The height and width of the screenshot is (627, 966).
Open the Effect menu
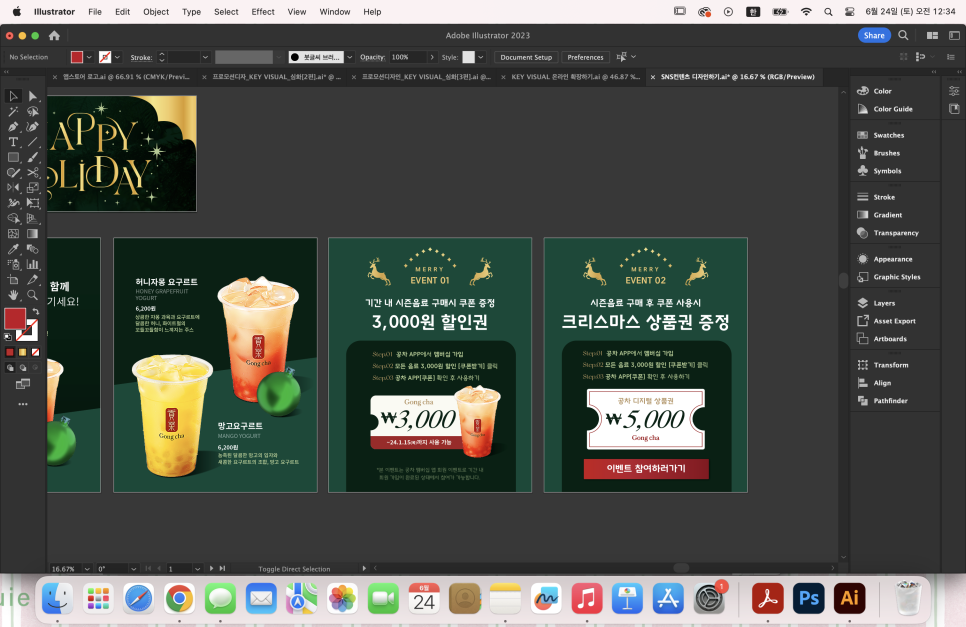263,12
